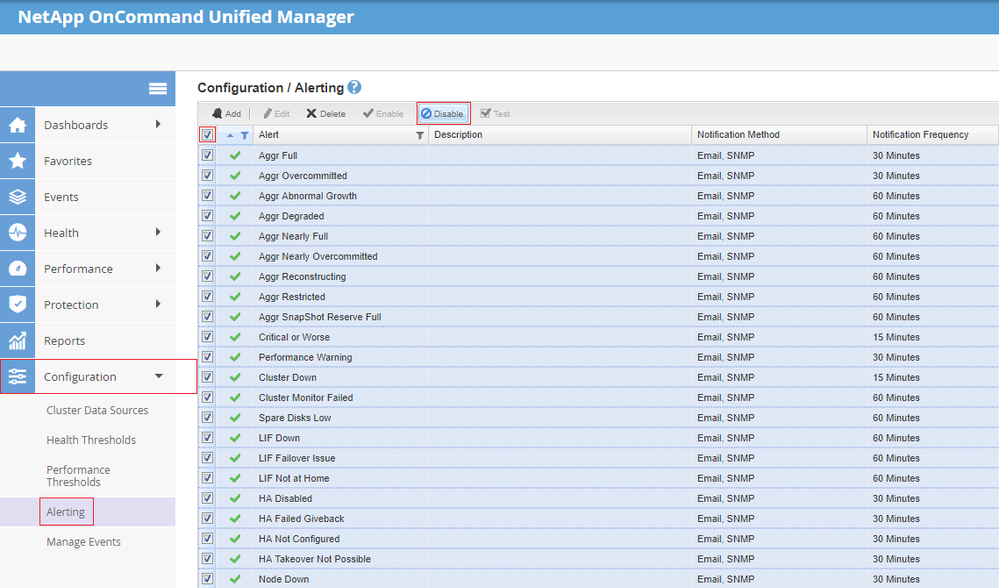Open Reports in the sidebar
999x588 pixels.
click(x=64, y=341)
